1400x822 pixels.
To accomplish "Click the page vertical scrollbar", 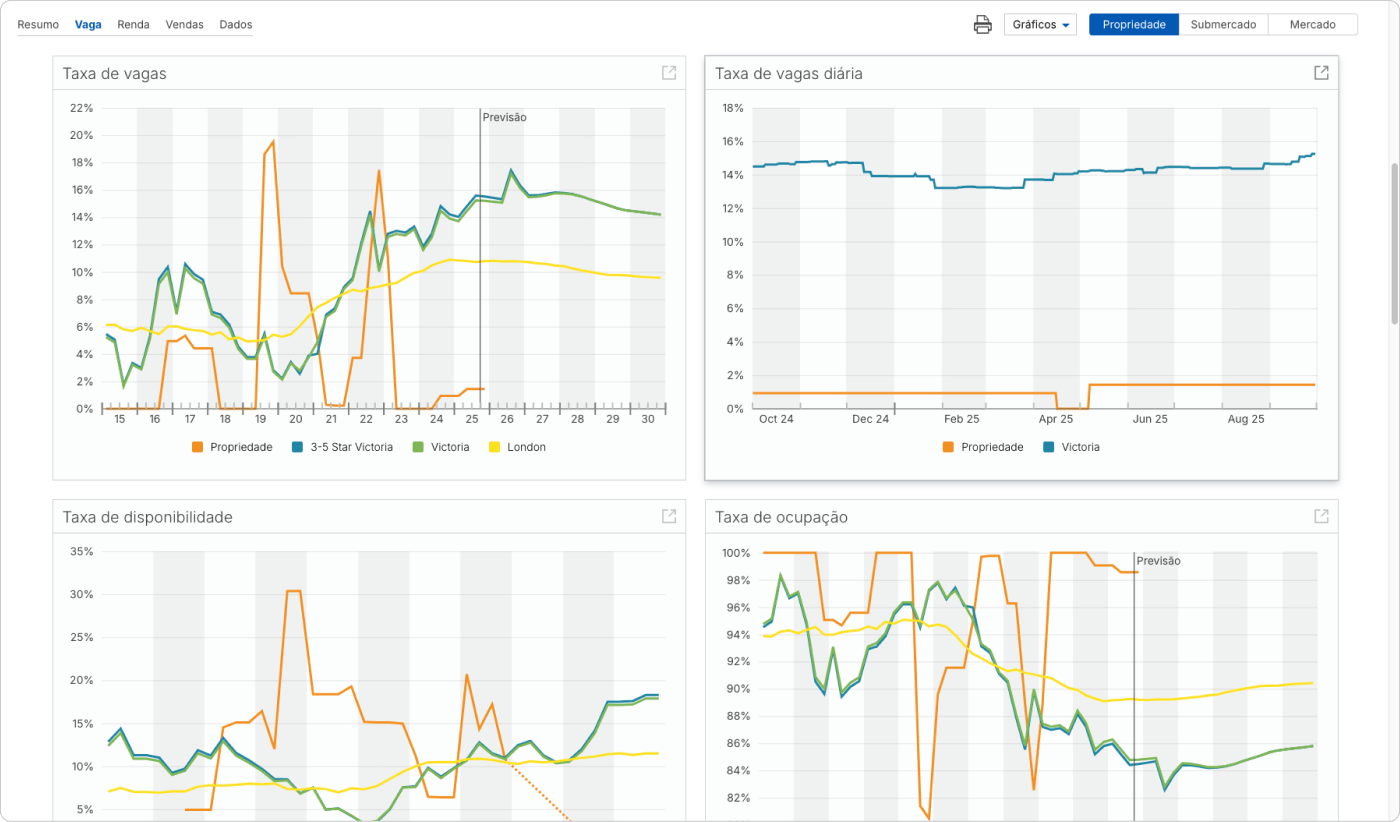I will pos(1394,245).
